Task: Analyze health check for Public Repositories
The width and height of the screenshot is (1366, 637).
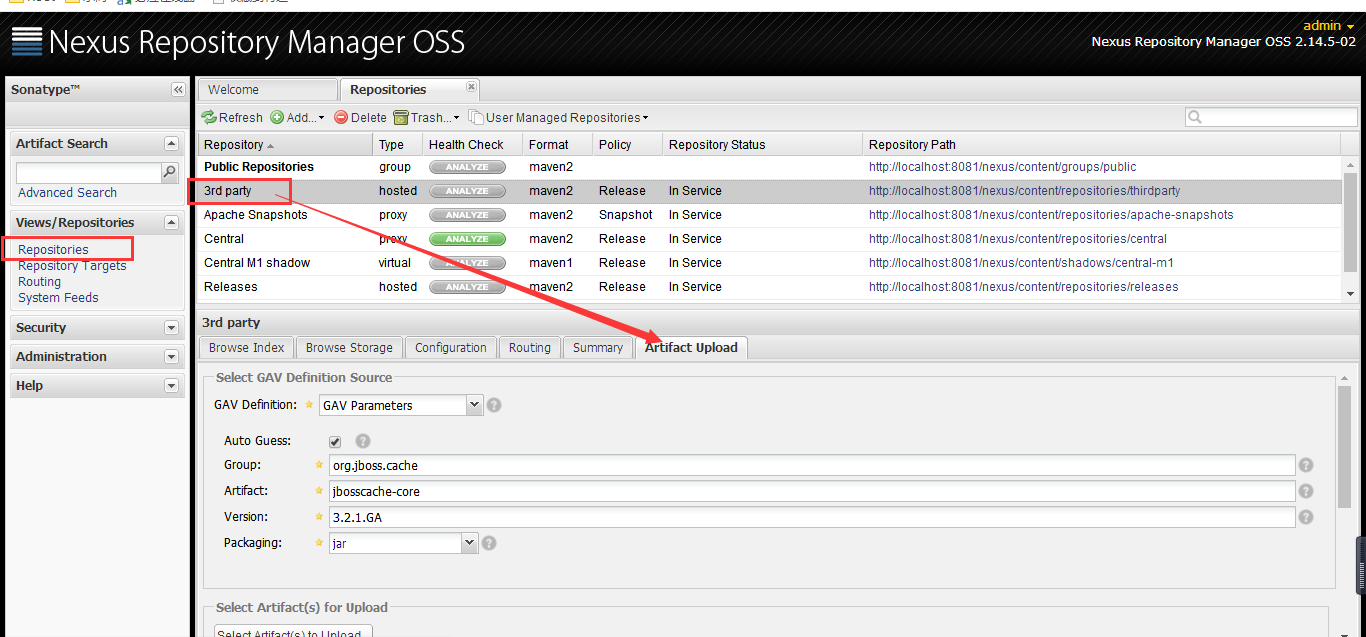Action: coord(467,167)
